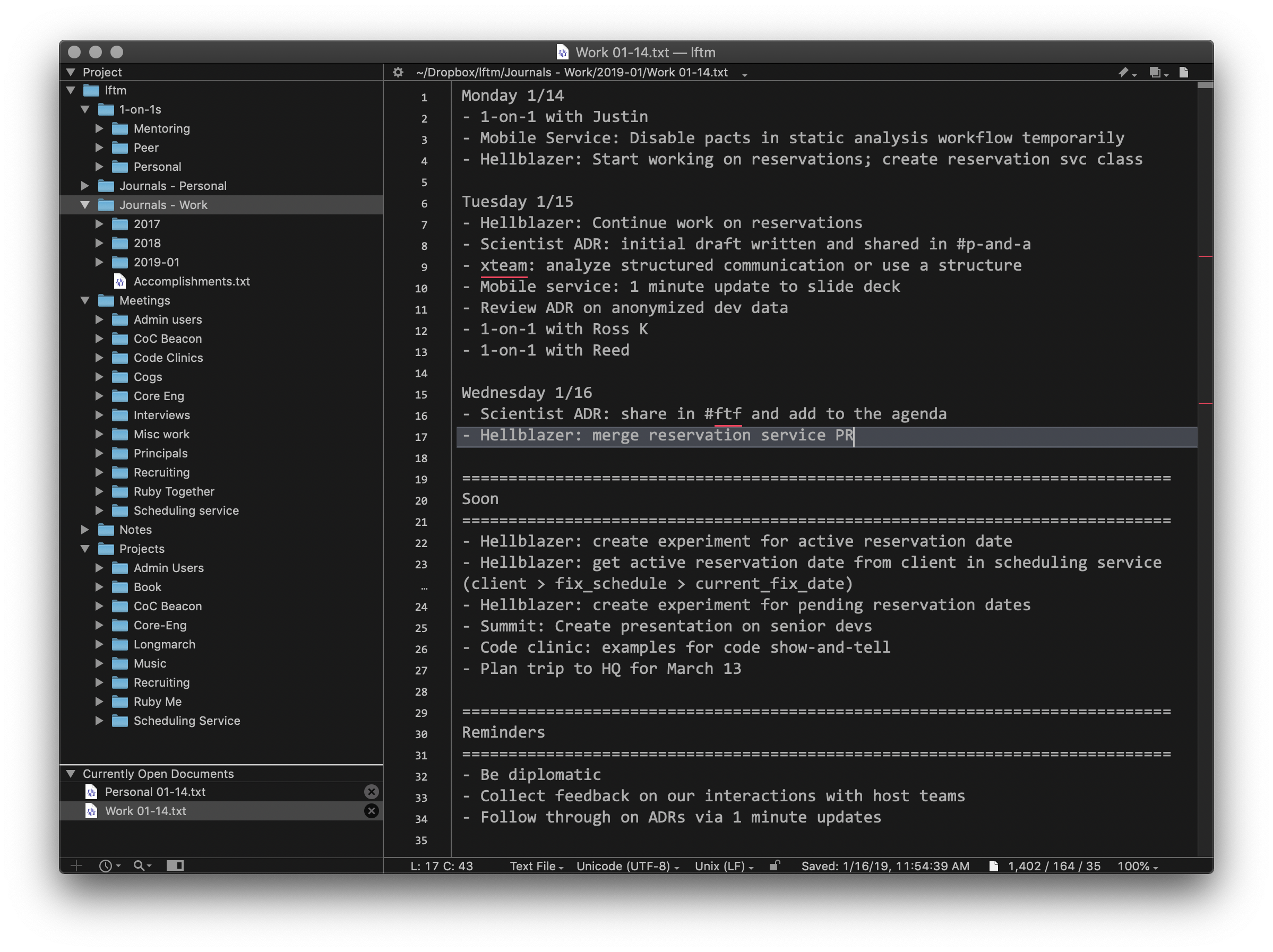Select Accomplishments.txt in the project tree
The image size is (1273, 952).
(x=191, y=281)
